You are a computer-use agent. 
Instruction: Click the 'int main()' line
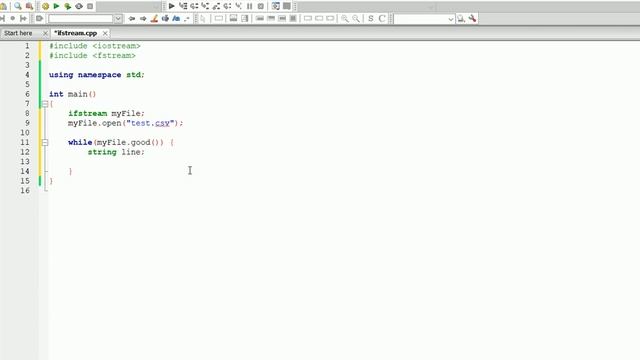[73, 94]
